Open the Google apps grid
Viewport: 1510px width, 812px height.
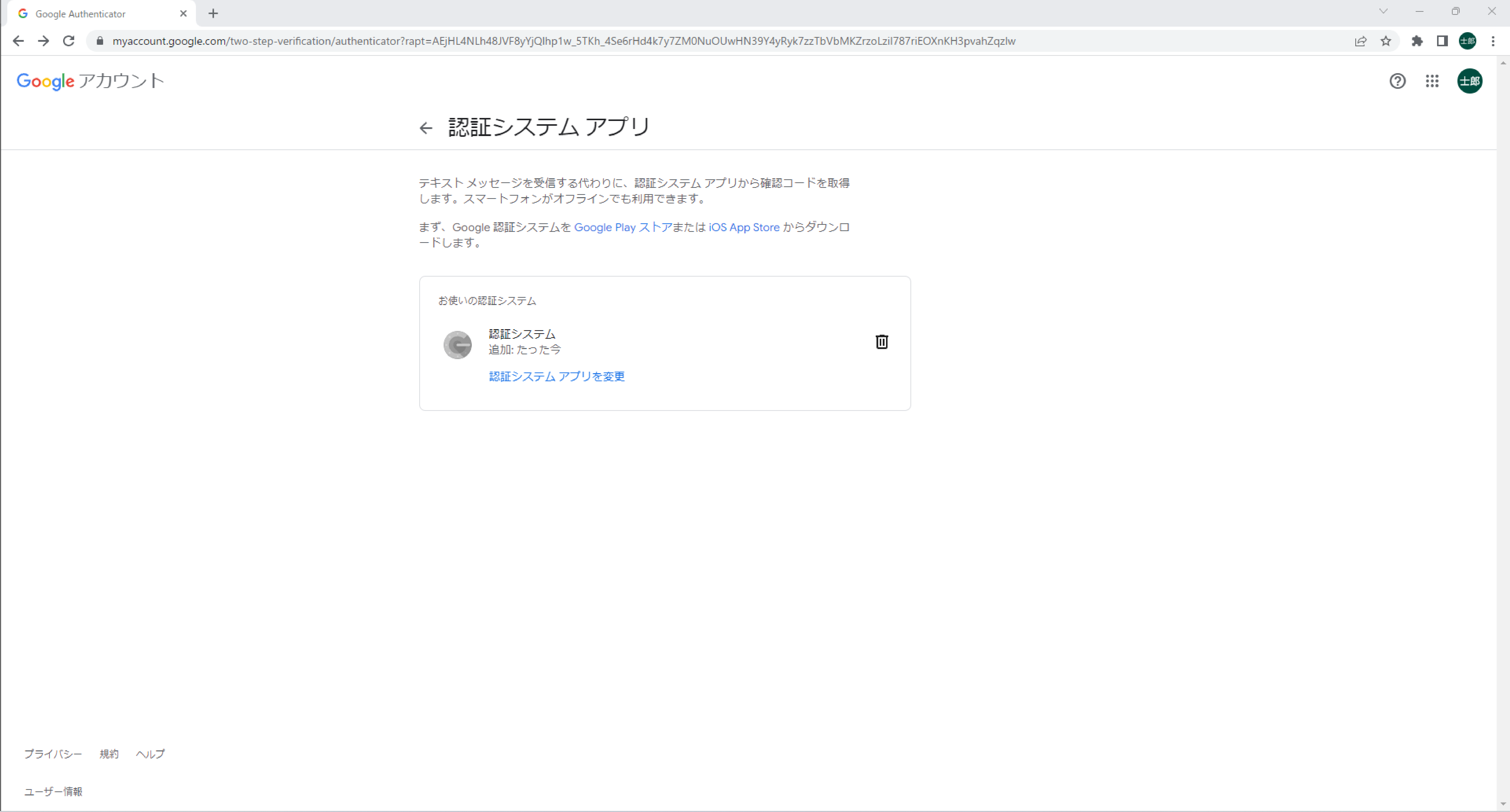click(1432, 81)
